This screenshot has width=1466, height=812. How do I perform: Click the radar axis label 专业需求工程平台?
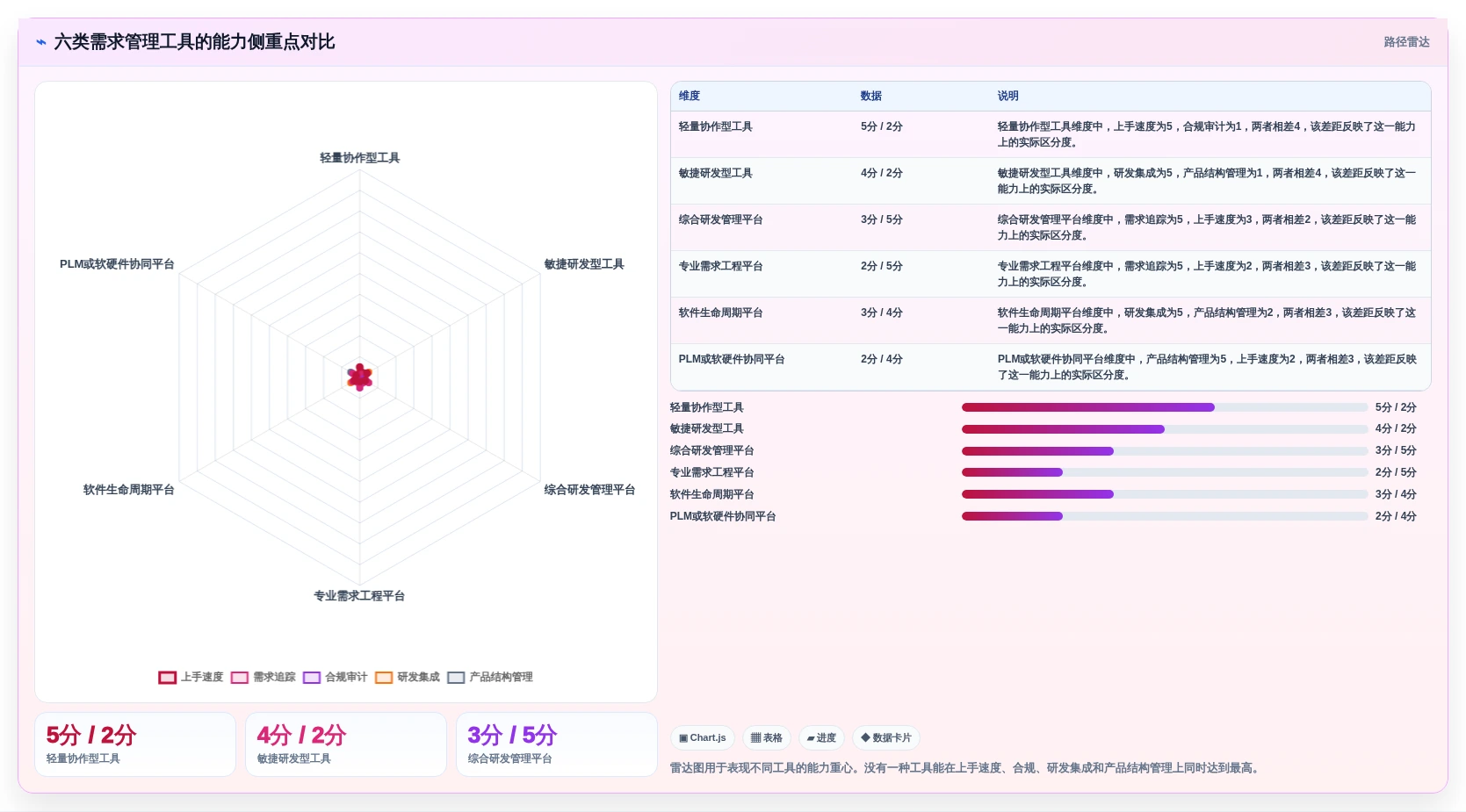coord(359,596)
